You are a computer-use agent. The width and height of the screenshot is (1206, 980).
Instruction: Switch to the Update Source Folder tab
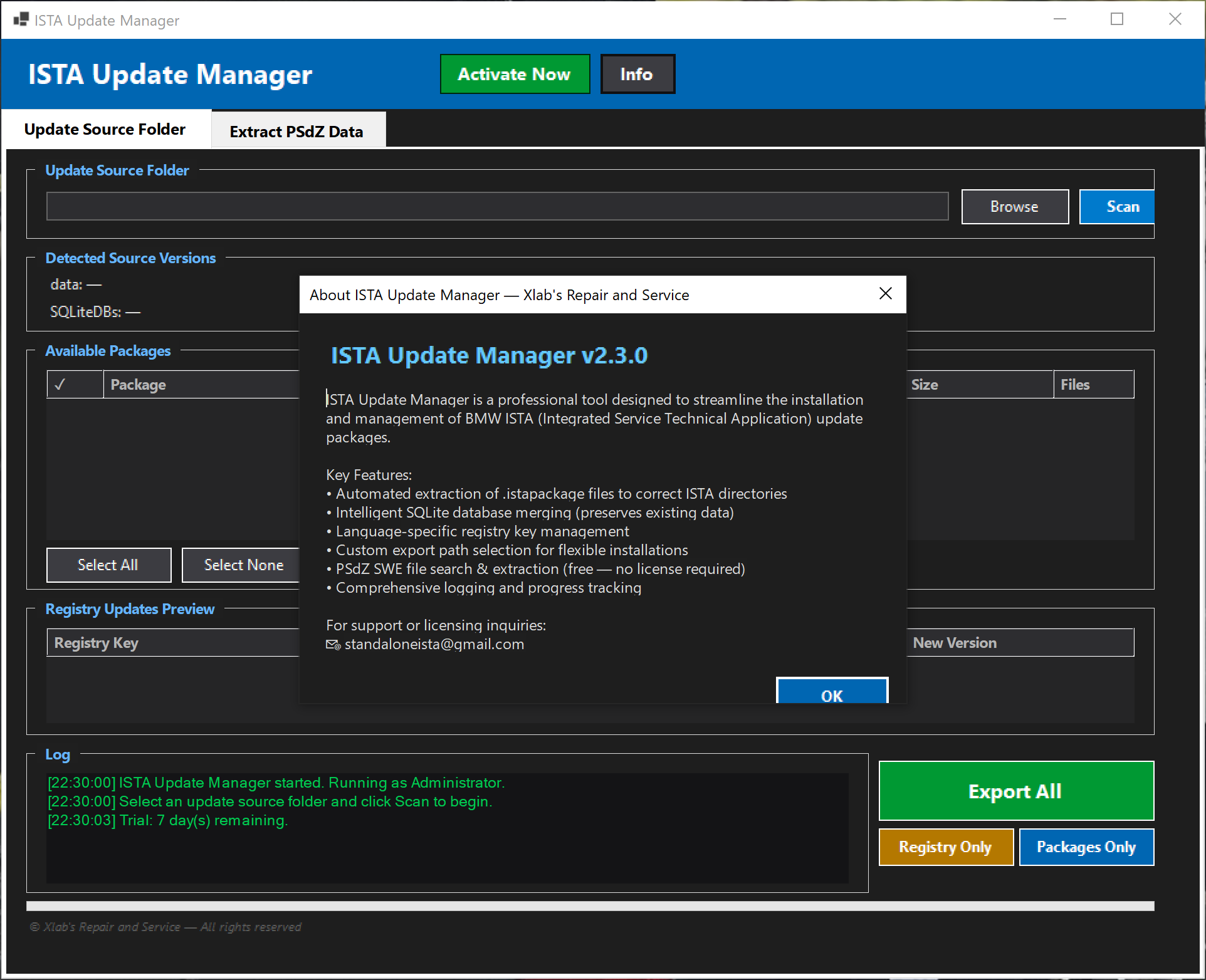(x=105, y=129)
